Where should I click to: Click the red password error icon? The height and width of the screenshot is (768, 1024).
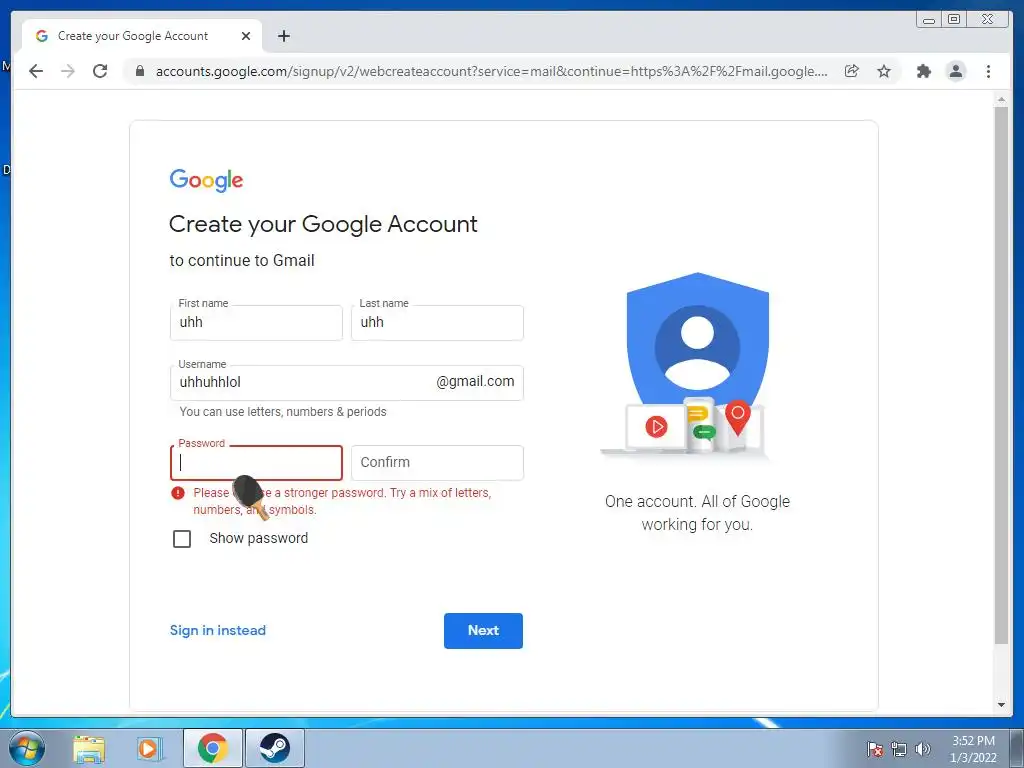point(178,493)
